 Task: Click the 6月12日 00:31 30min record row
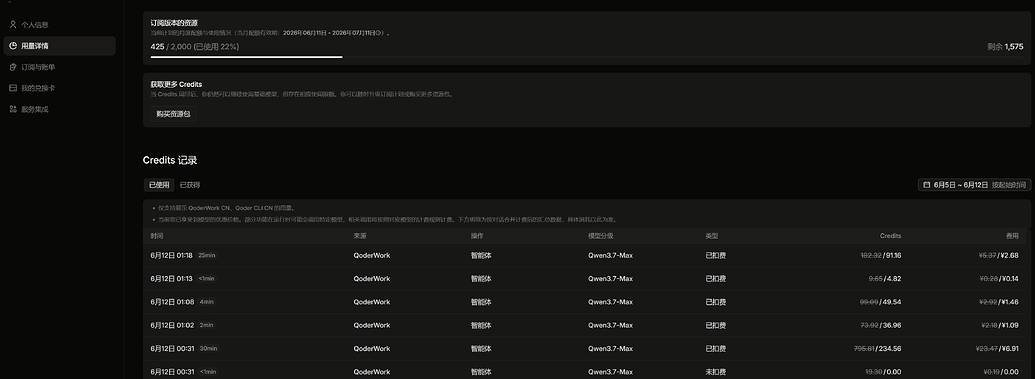(x=587, y=349)
